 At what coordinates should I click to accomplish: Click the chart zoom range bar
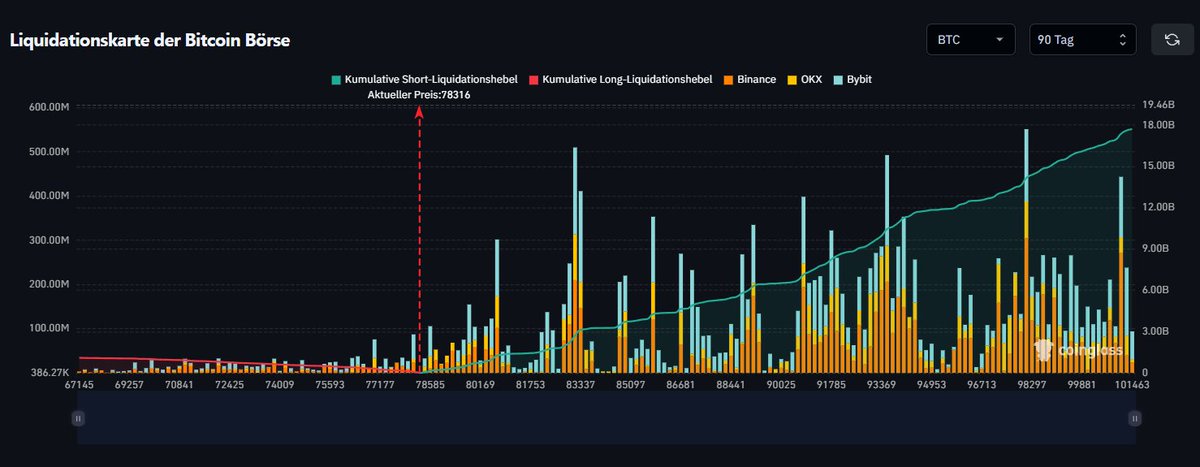[605, 418]
